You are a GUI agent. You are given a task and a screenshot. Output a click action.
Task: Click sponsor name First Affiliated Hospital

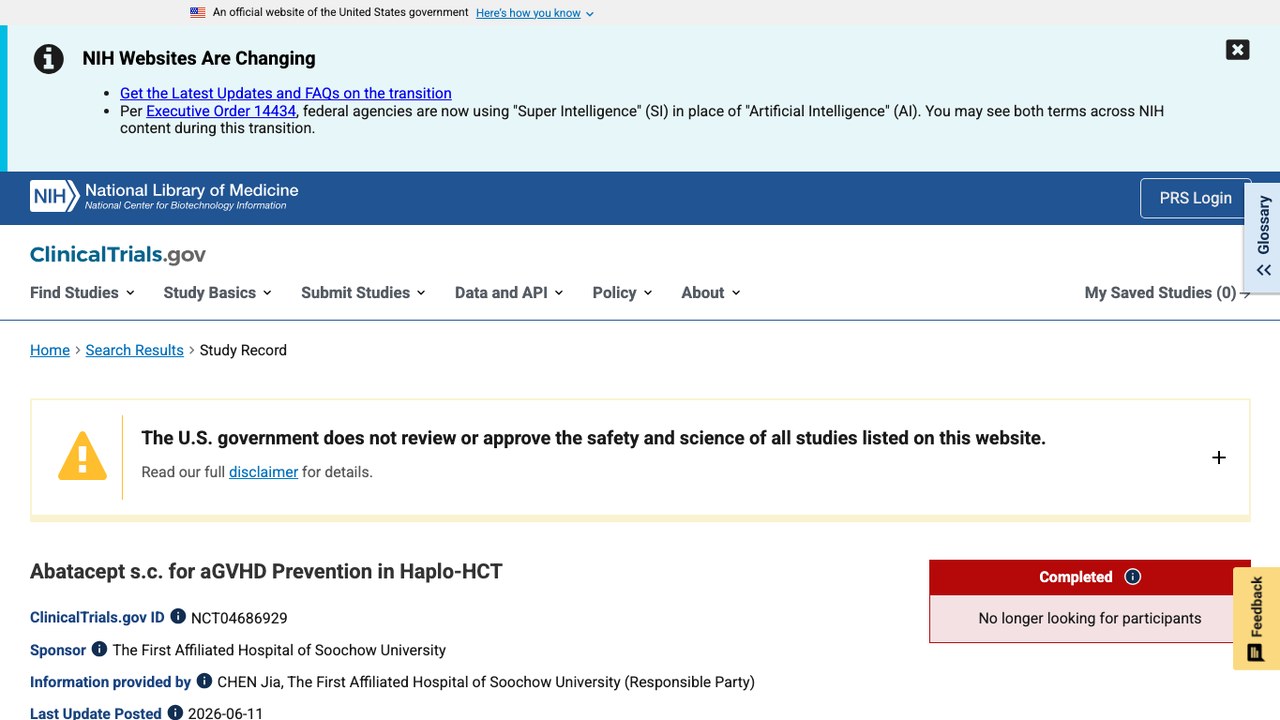[279, 650]
